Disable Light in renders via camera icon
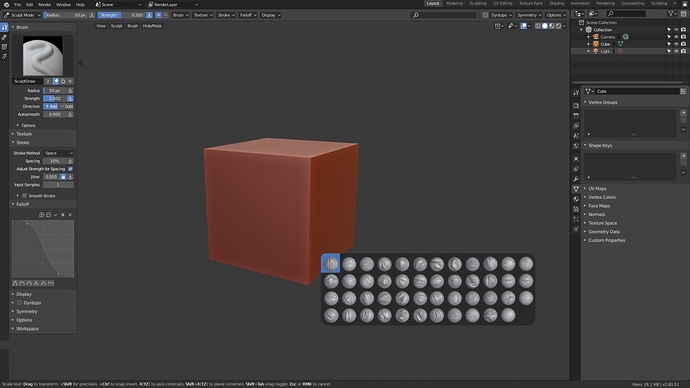The image size is (690, 388). tap(683, 51)
